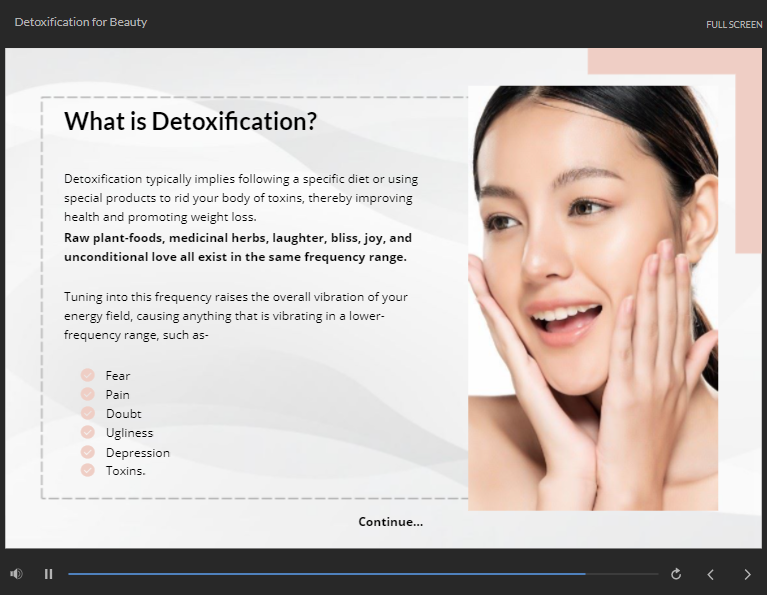
Task: Select the check icon next to Depression
Action: (x=87, y=452)
